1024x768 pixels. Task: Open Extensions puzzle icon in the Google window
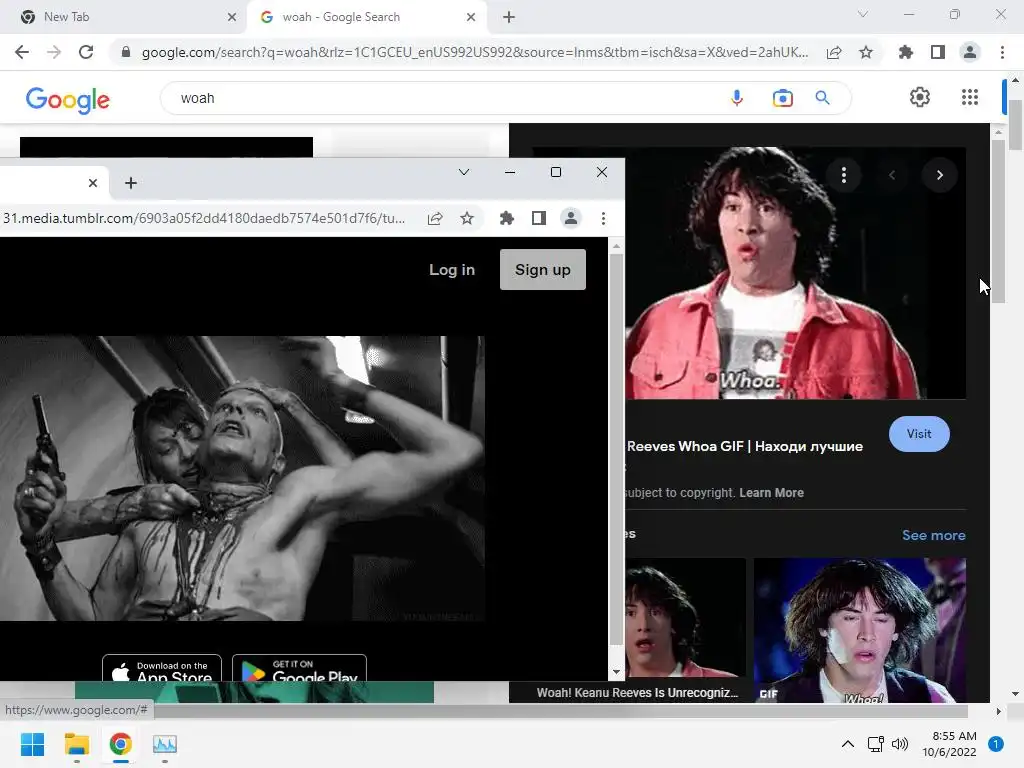click(x=906, y=52)
